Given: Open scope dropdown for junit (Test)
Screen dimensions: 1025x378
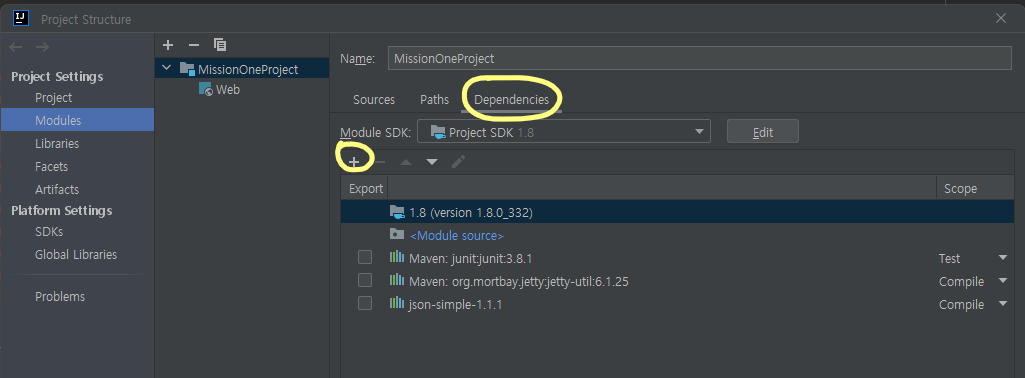Looking at the screenshot, I should tap(1003, 258).
